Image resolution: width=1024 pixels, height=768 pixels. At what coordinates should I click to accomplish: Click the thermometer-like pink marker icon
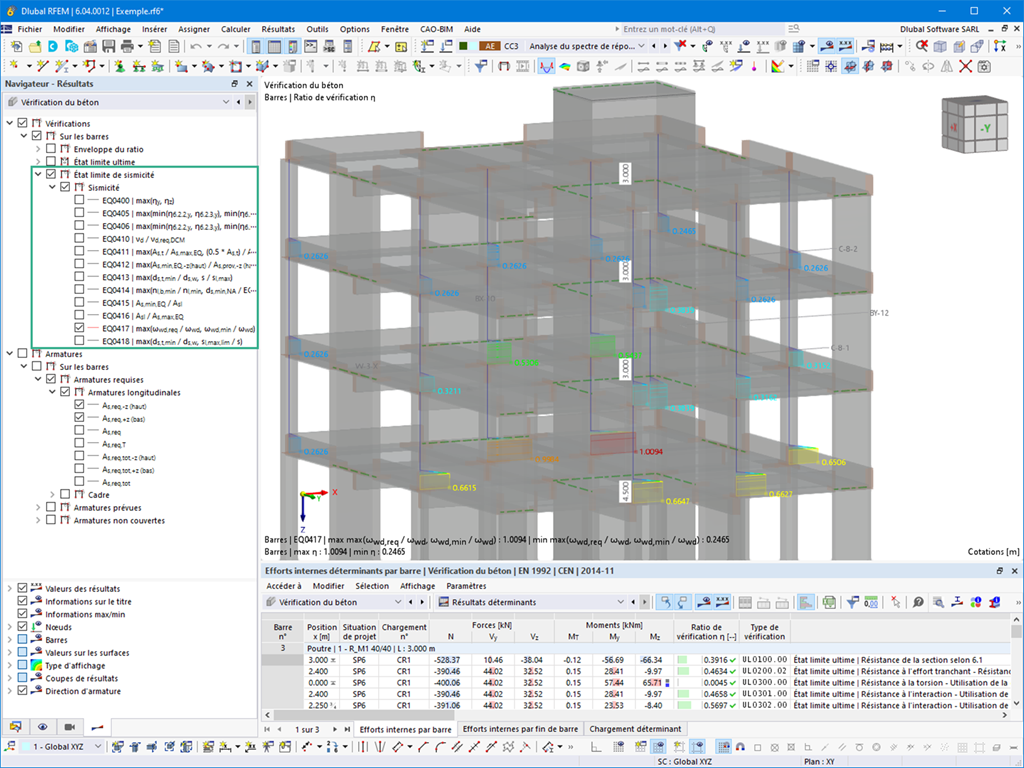(x=754, y=66)
